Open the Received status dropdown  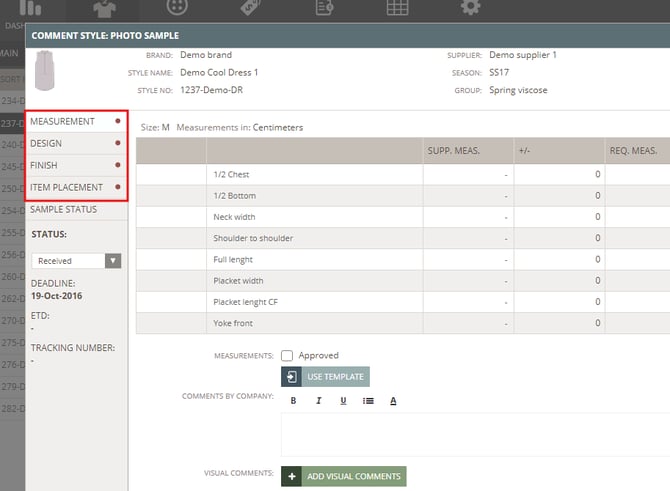tap(76, 260)
